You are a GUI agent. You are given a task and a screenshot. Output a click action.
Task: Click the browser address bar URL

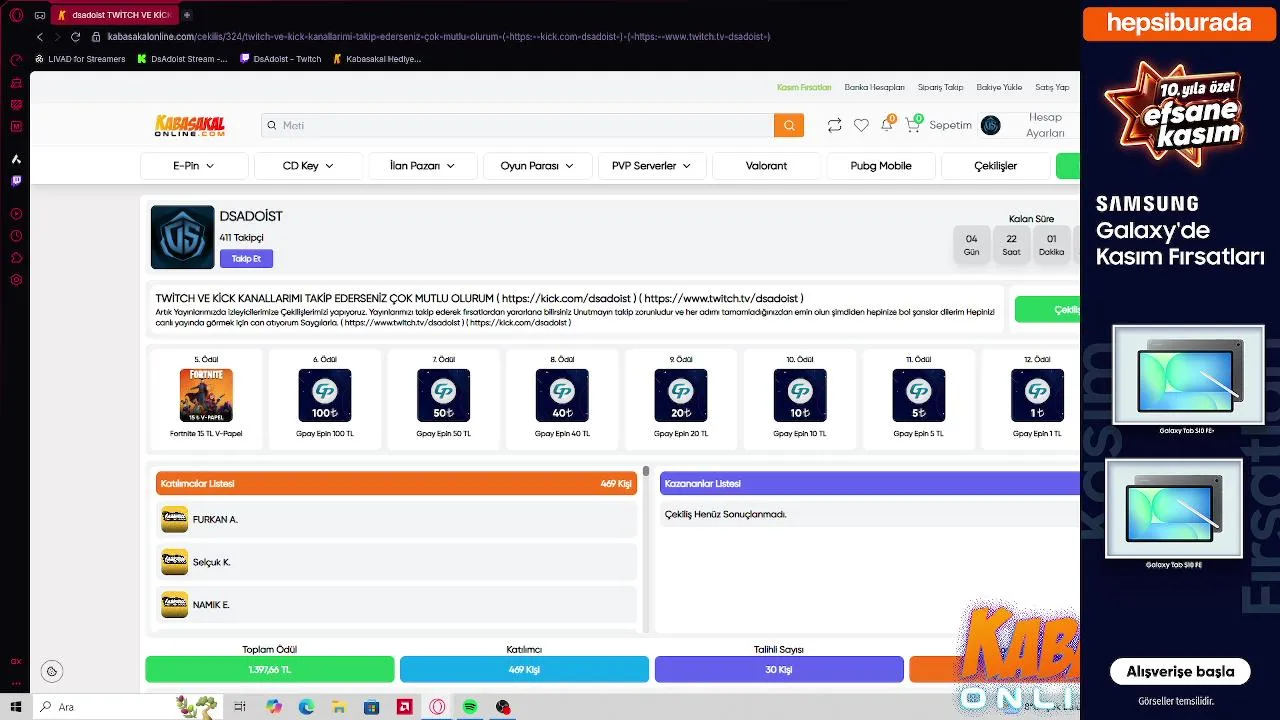[438, 36]
